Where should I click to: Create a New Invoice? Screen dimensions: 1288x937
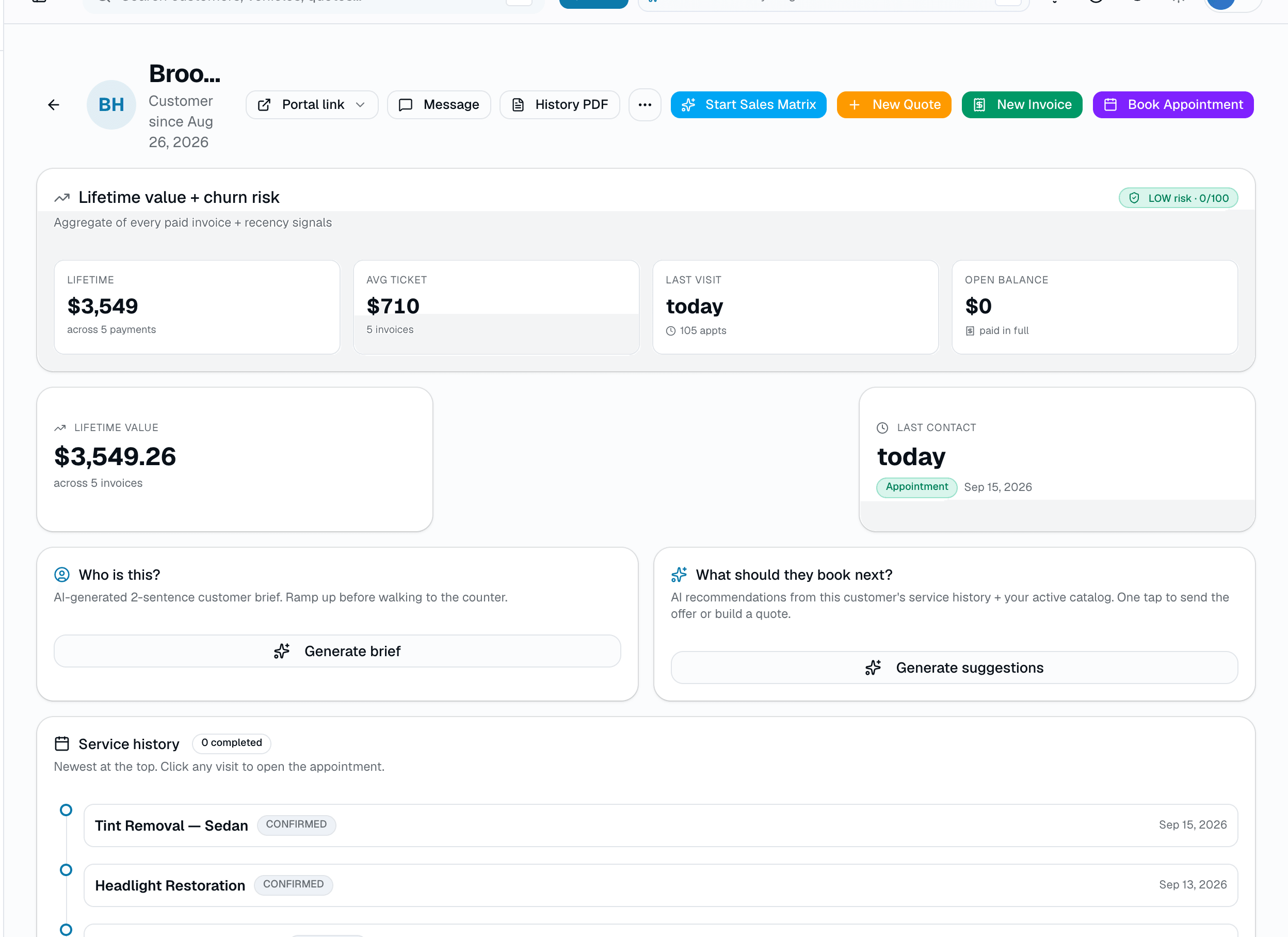pyautogui.click(x=1022, y=105)
